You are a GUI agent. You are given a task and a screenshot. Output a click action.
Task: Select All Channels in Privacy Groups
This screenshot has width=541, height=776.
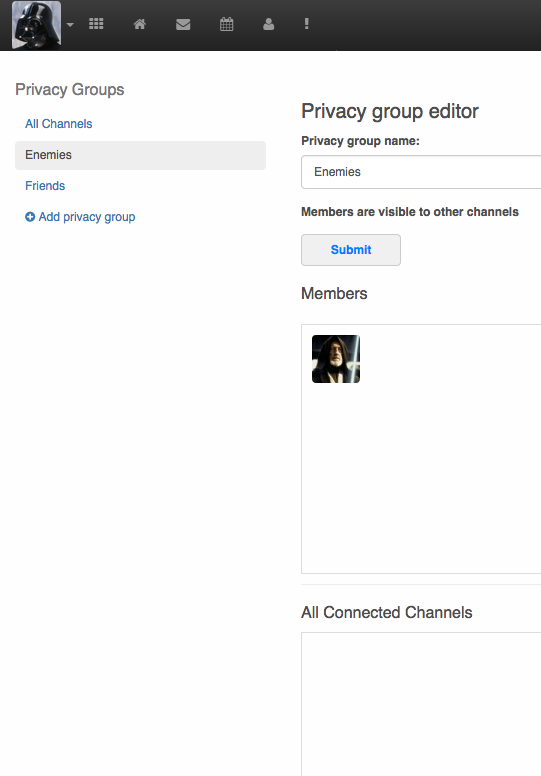click(x=59, y=124)
